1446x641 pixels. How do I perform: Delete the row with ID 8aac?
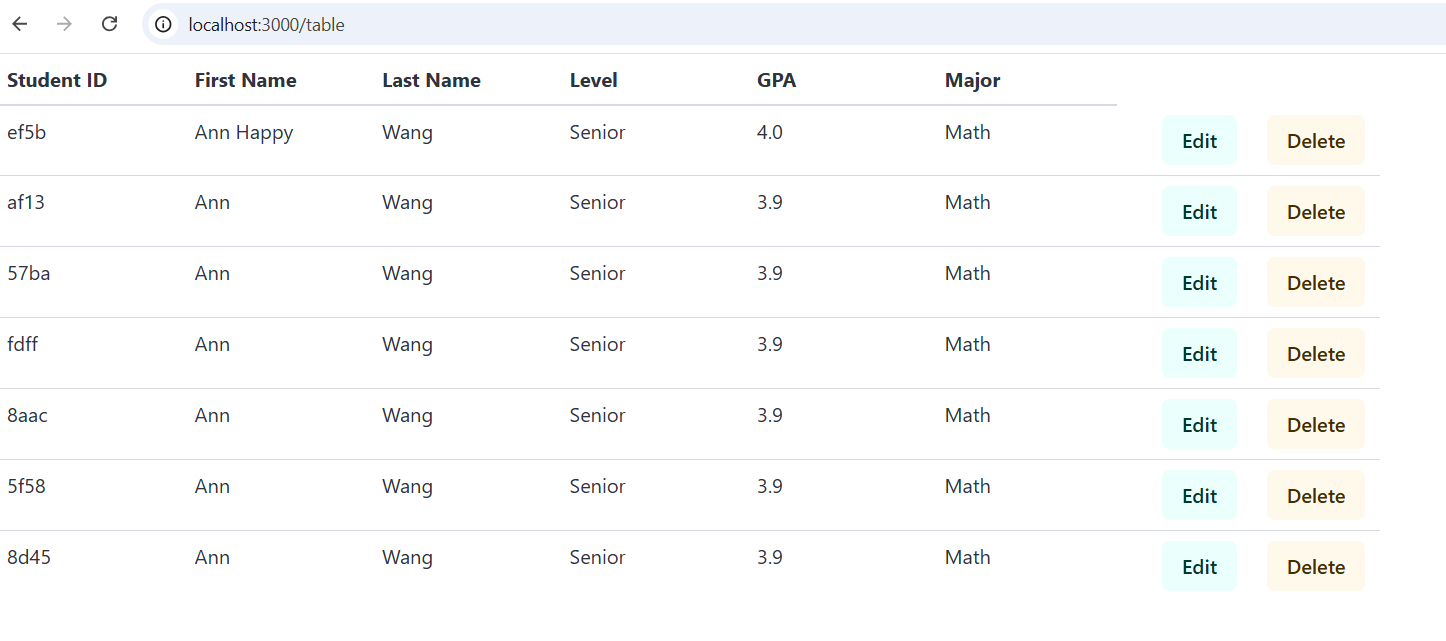coord(1315,425)
